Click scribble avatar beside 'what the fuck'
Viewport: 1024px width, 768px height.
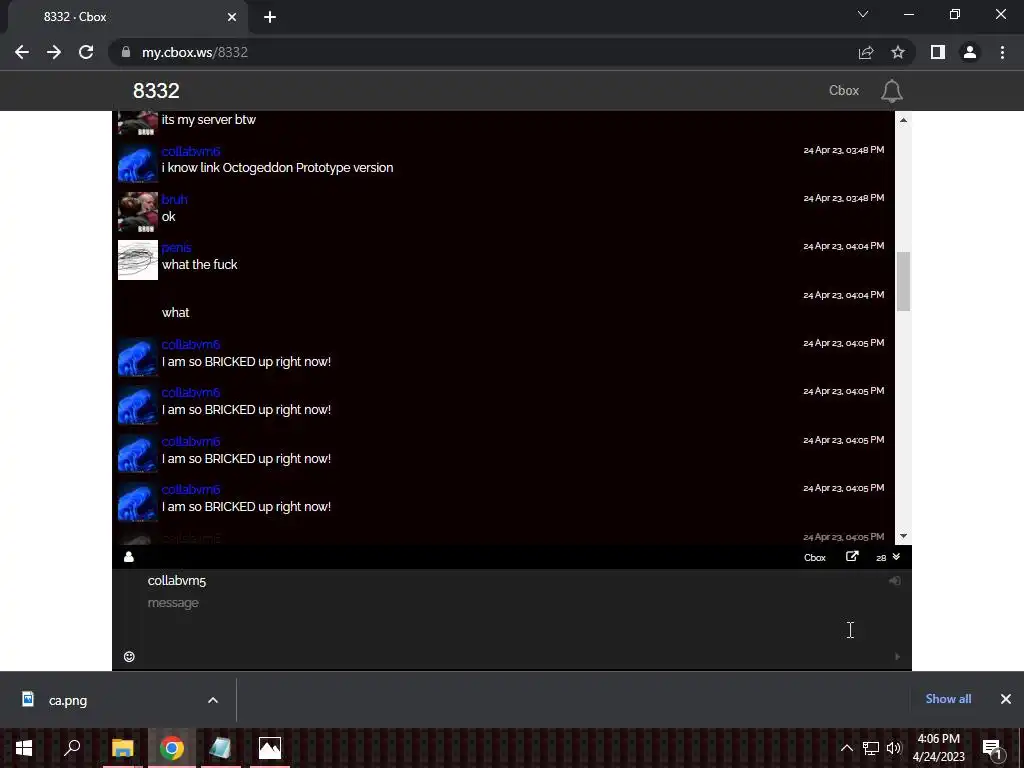click(138, 260)
